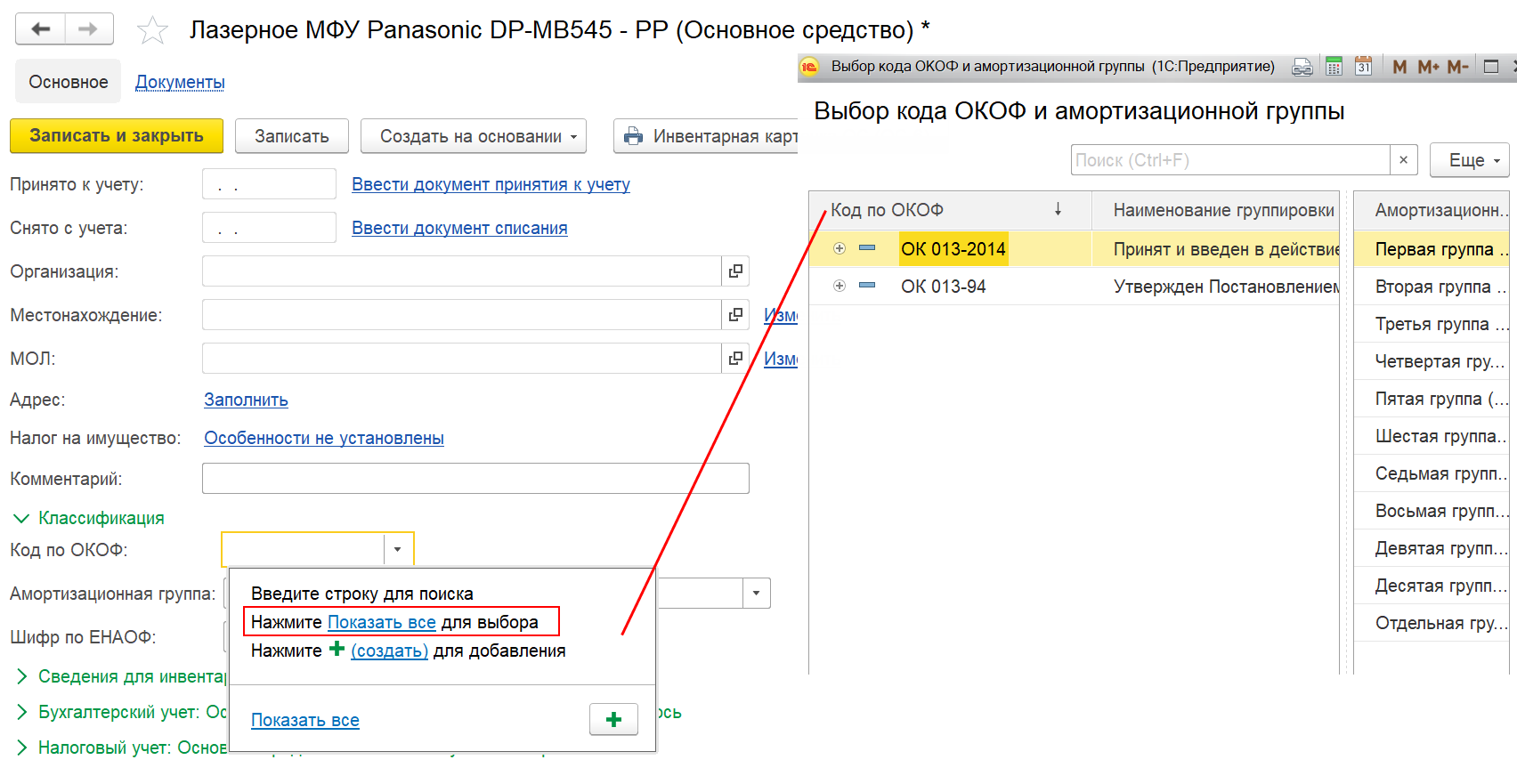Click the M+ memory add button

1428,67
